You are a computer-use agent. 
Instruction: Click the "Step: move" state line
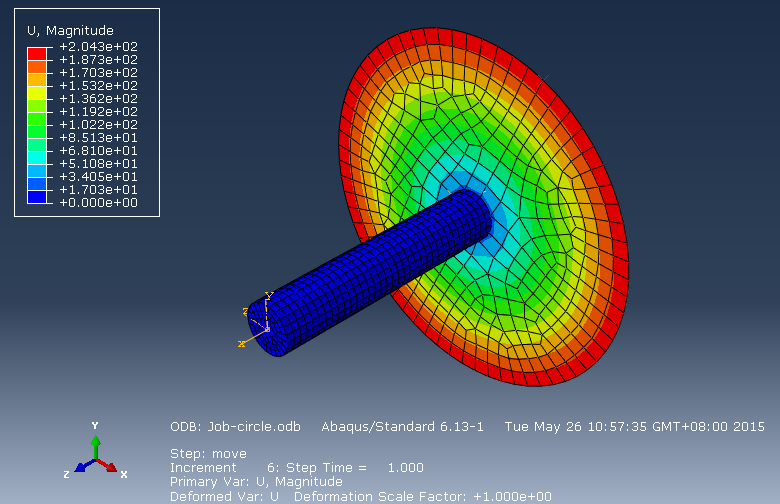point(208,454)
